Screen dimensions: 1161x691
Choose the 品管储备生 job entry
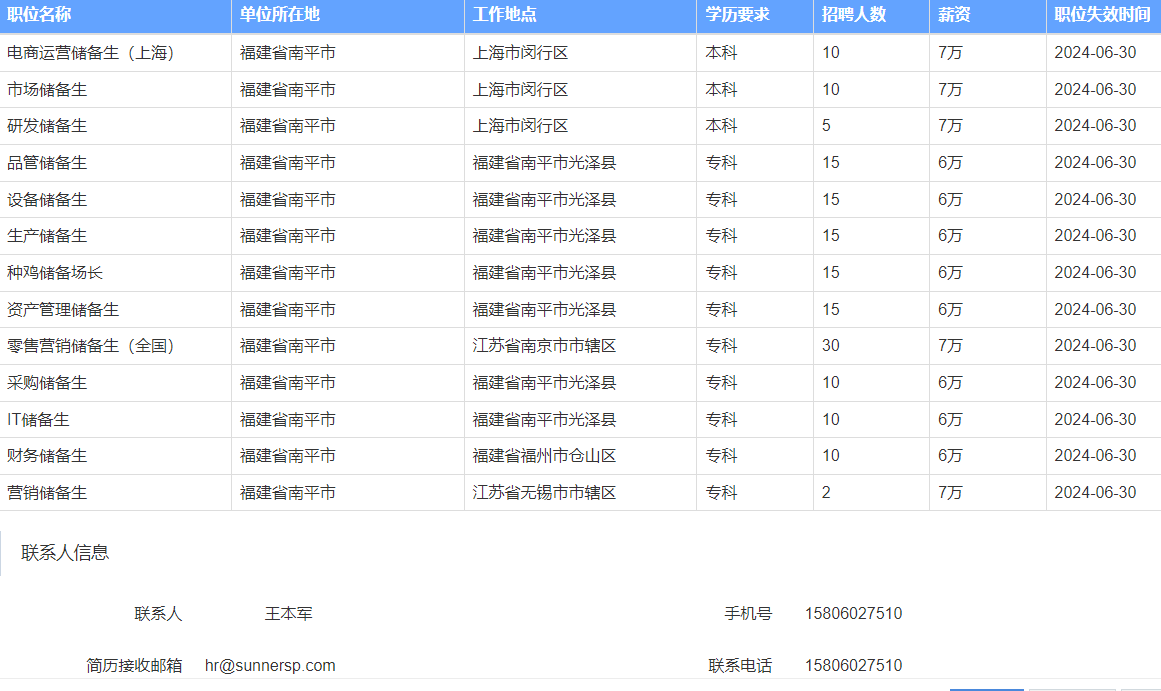(x=47, y=163)
